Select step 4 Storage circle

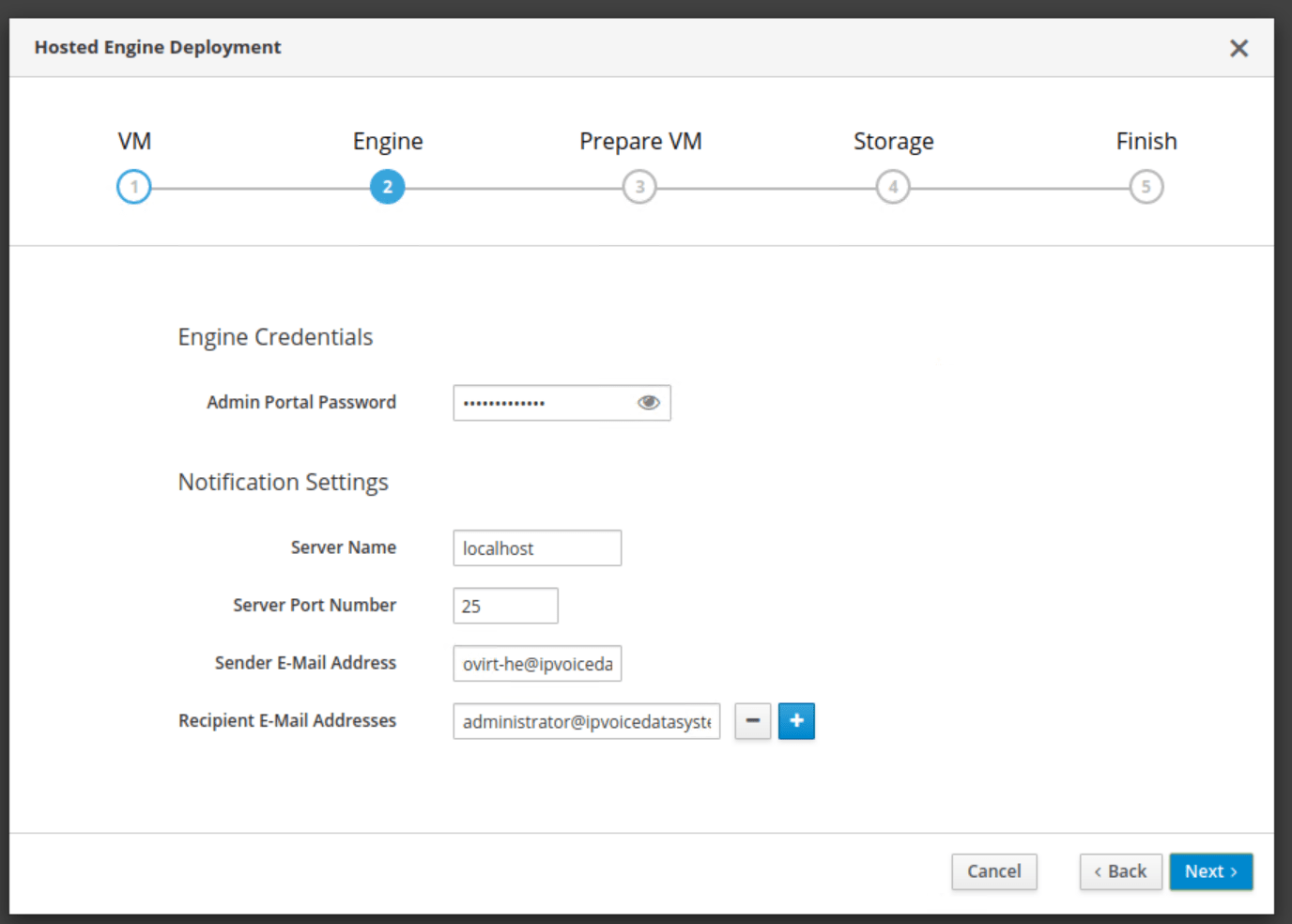pyautogui.click(x=893, y=187)
